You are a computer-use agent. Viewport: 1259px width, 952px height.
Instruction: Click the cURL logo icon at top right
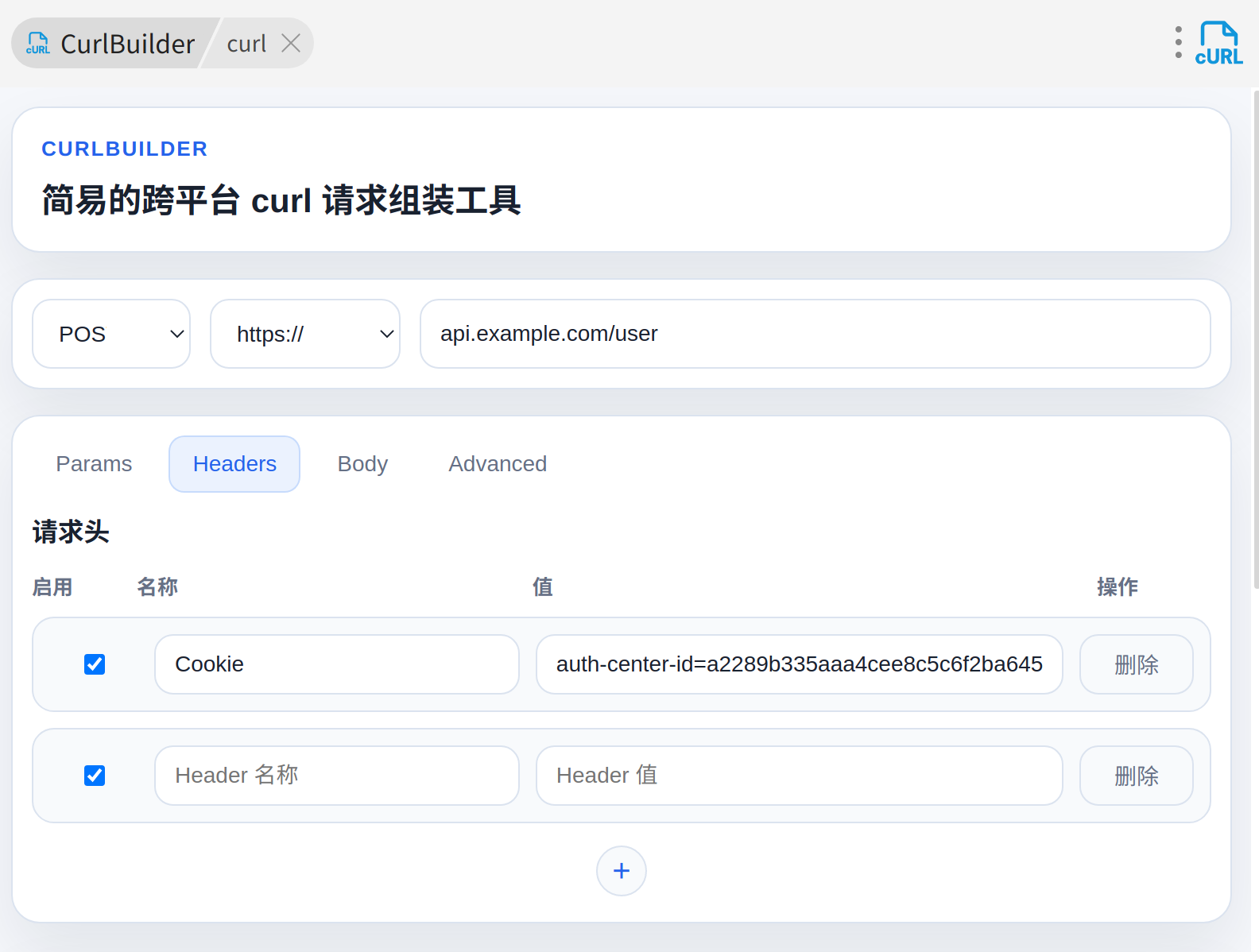(1218, 44)
